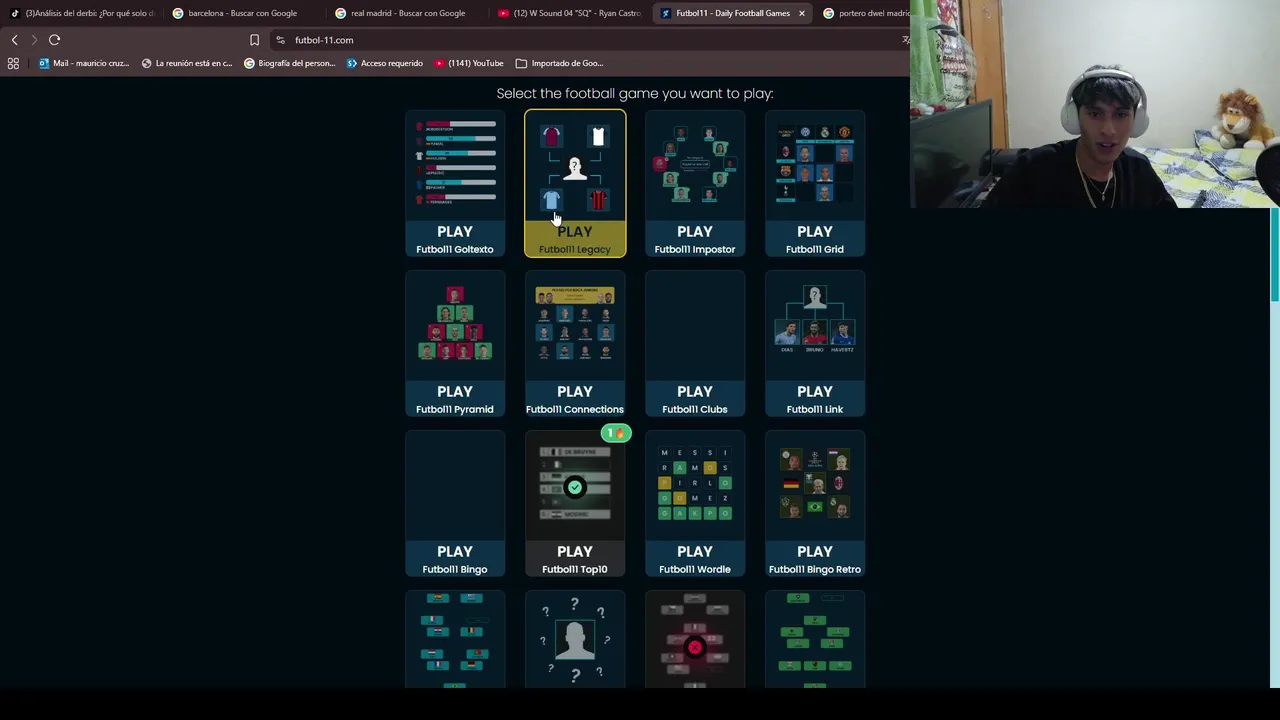Open the (1141) YouTube bookmark
Screen dimensions: 1280x720
tap(468, 63)
